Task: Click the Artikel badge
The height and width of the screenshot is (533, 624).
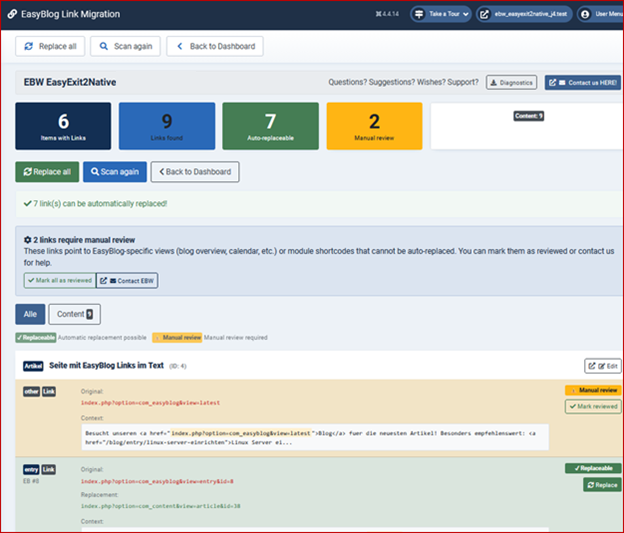Action: tap(33, 366)
